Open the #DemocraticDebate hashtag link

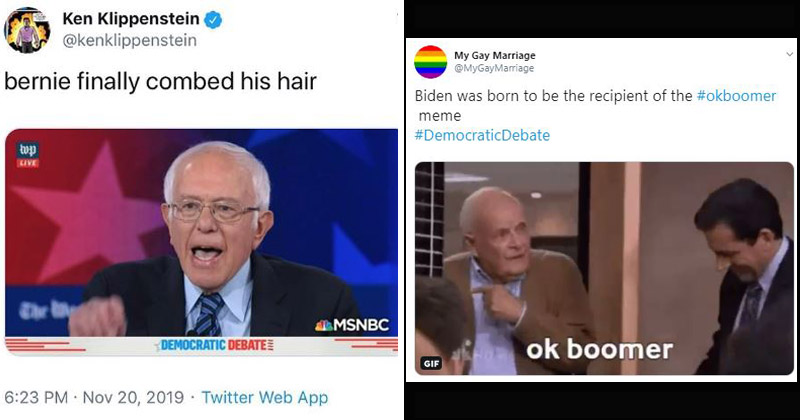[x=482, y=135]
